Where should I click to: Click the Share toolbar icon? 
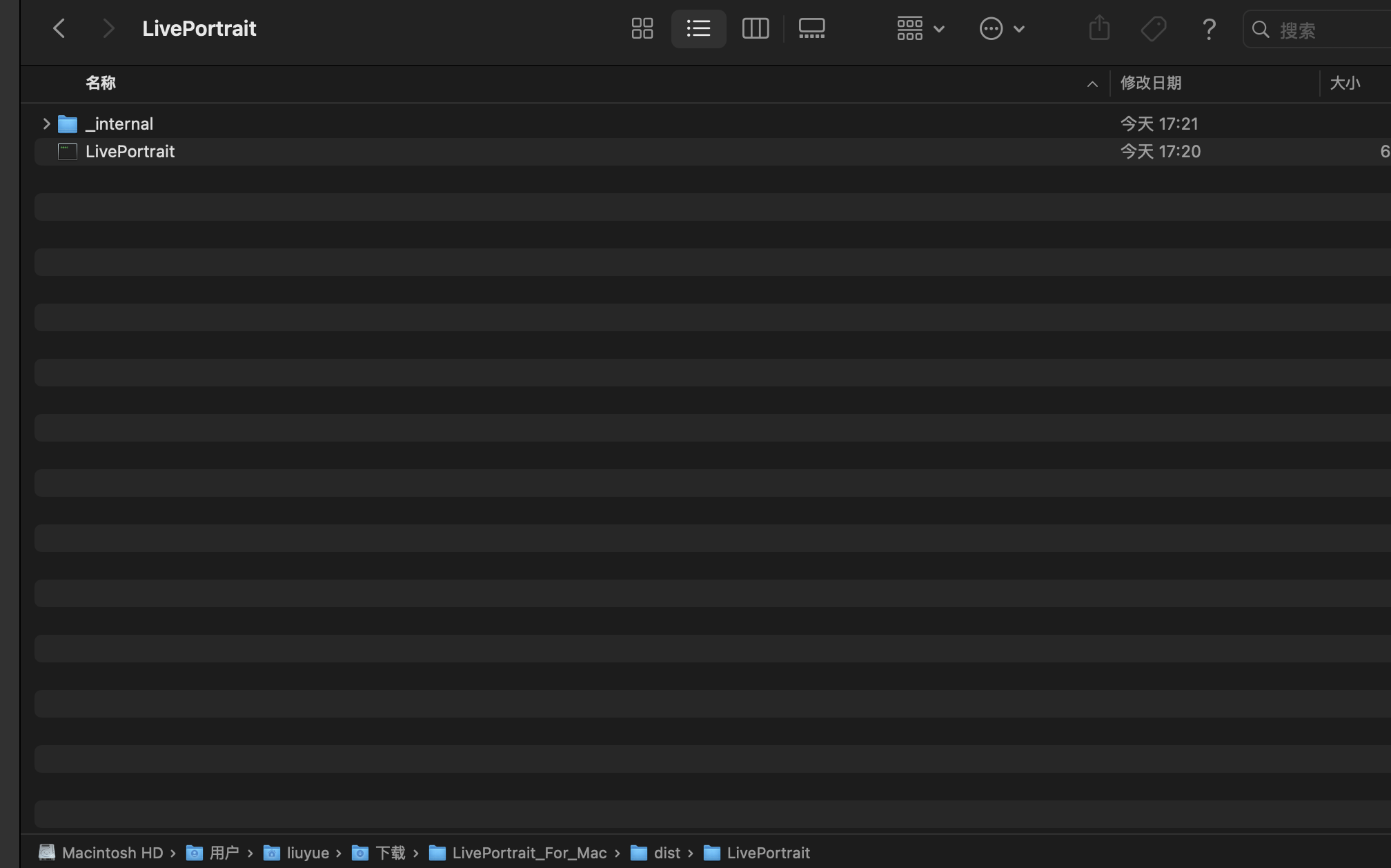point(1099,28)
